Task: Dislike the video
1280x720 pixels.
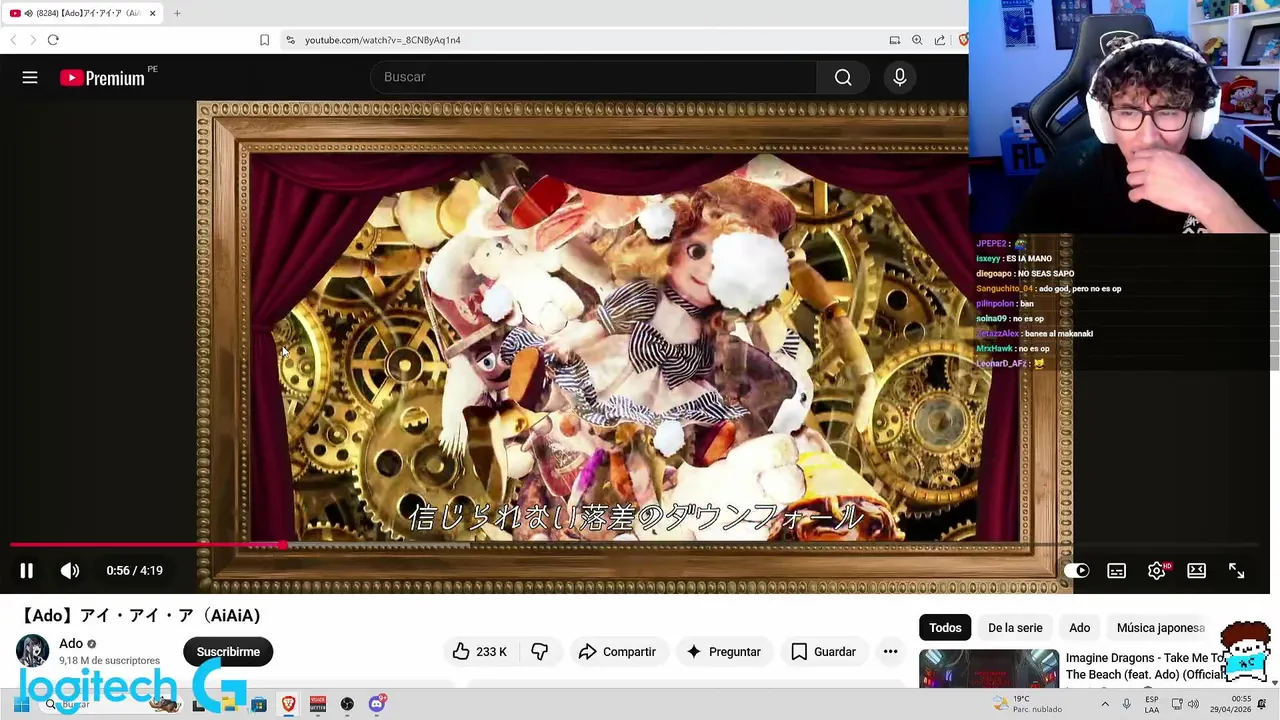Action: 540,652
